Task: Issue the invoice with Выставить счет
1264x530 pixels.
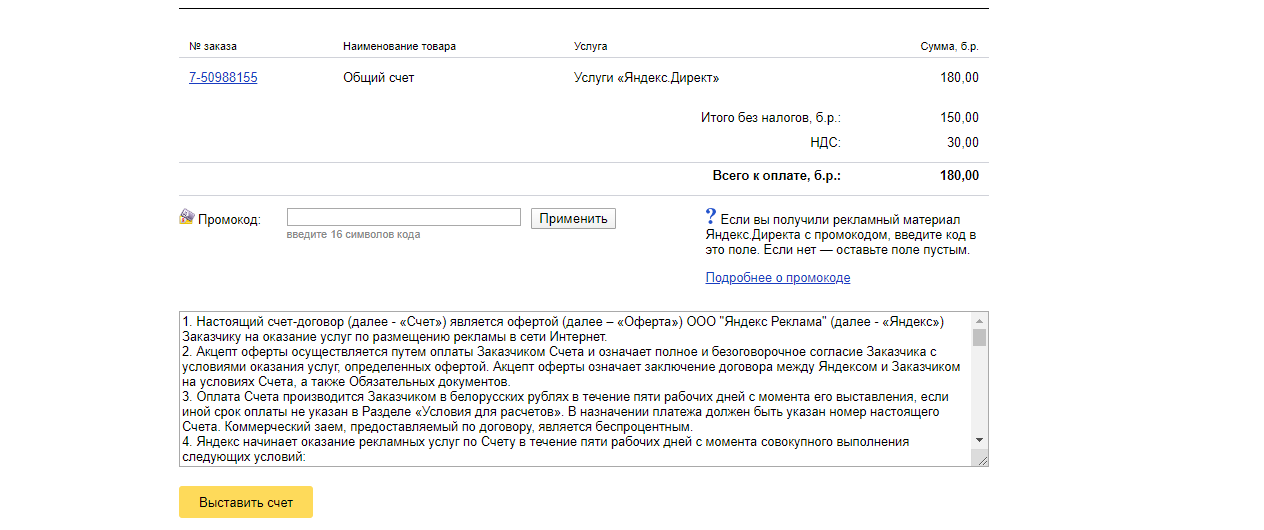Action: click(x=246, y=502)
